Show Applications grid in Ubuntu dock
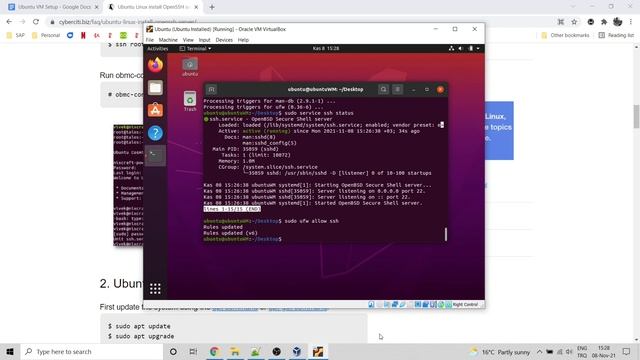 [x=155, y=289]
